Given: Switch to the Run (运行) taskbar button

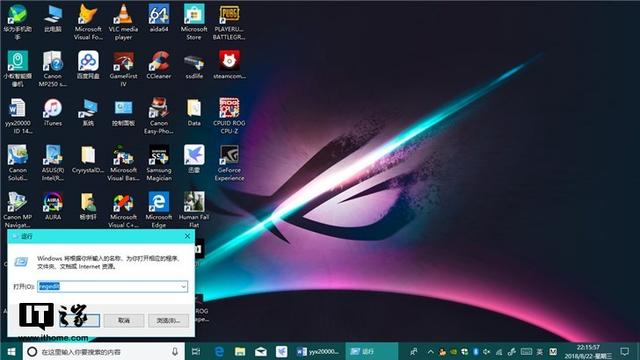Looking at the screenshot, I should click(371, 351).
